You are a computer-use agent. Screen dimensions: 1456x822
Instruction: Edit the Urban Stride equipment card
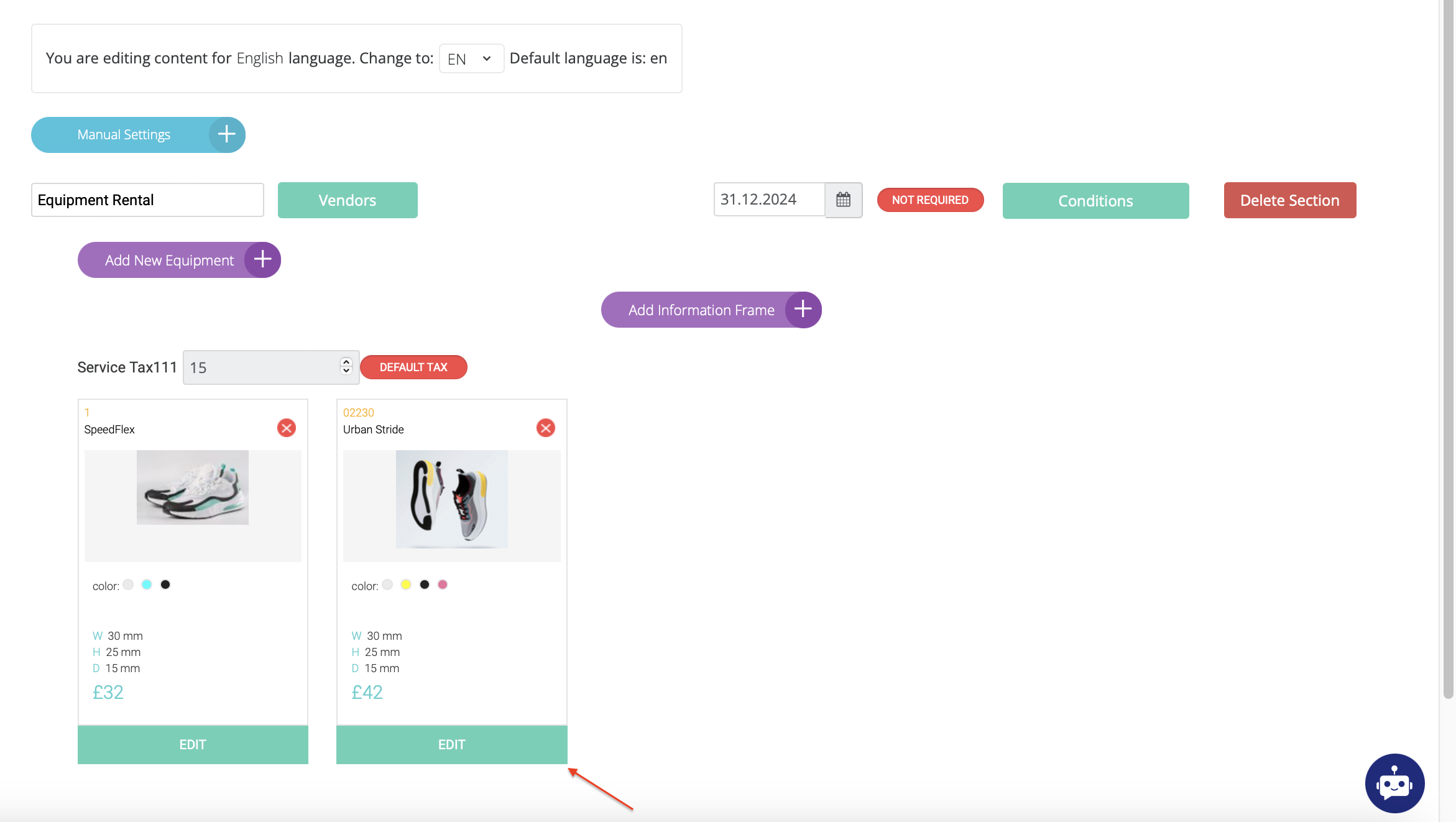tap(451, 744)
